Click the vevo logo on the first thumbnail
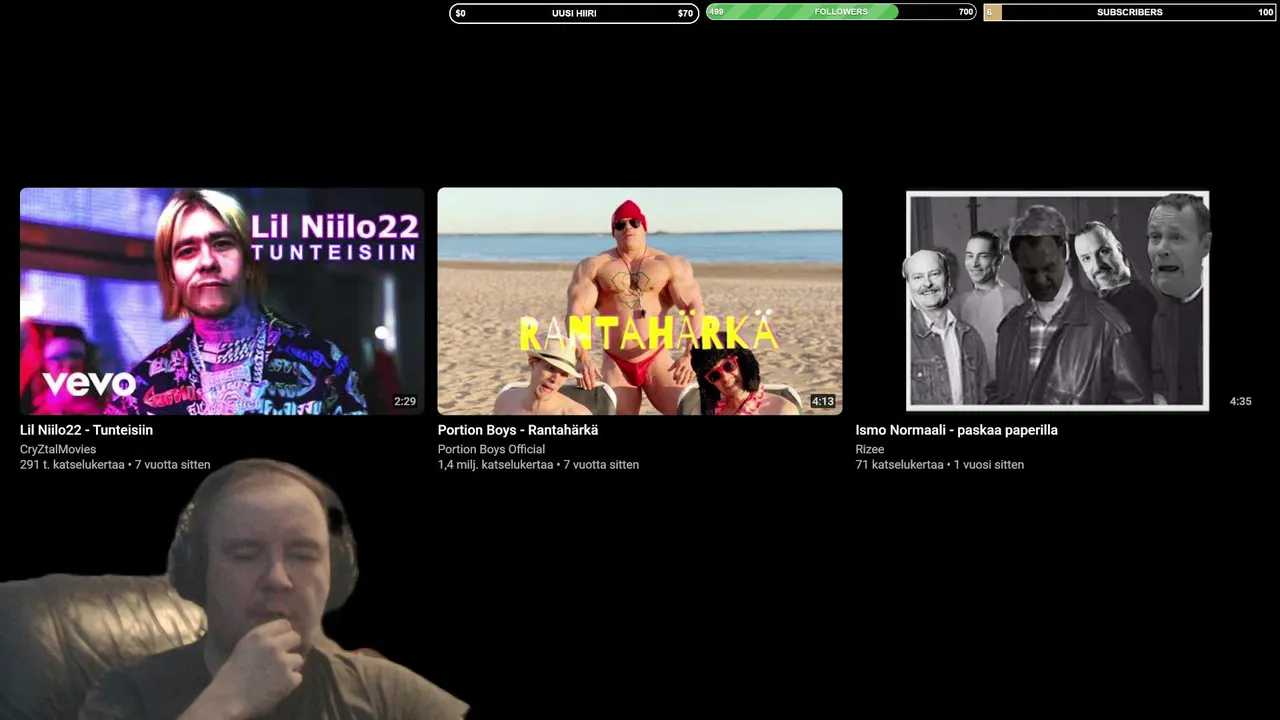This screenshot has width=1280, height=720. [89, 383]
